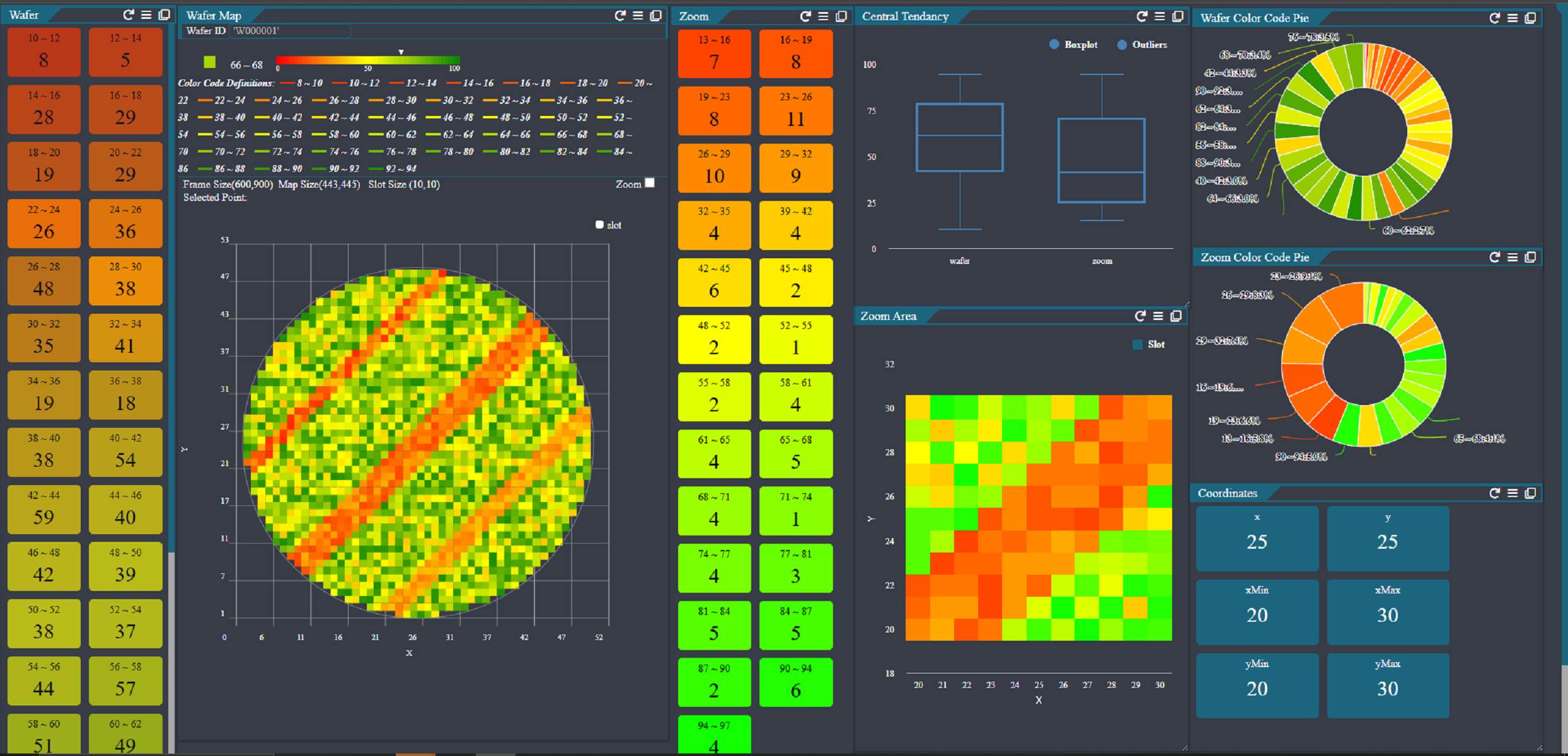The image size is (1568, 756).
Task: Open the Zoom panel hamburger menu
Action: 823,16
